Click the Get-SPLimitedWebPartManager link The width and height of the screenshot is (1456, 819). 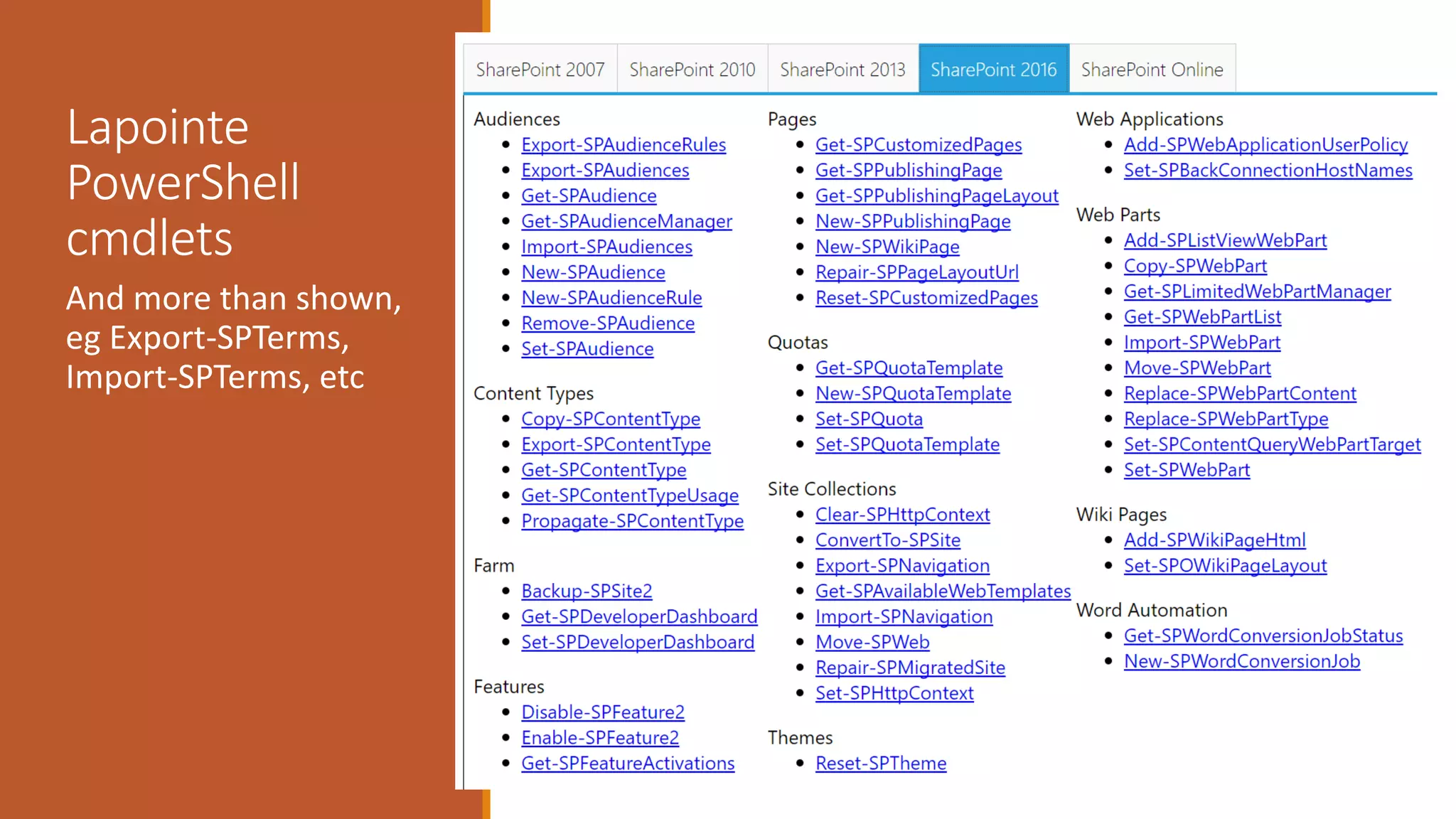pyautogui.click(x=1257, y=292)
